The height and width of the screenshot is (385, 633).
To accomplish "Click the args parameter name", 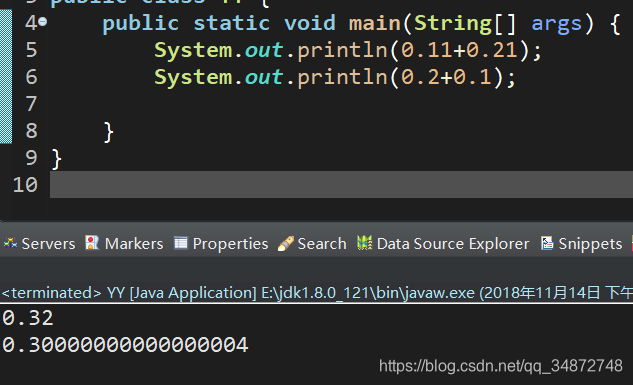I will point(556,24).
